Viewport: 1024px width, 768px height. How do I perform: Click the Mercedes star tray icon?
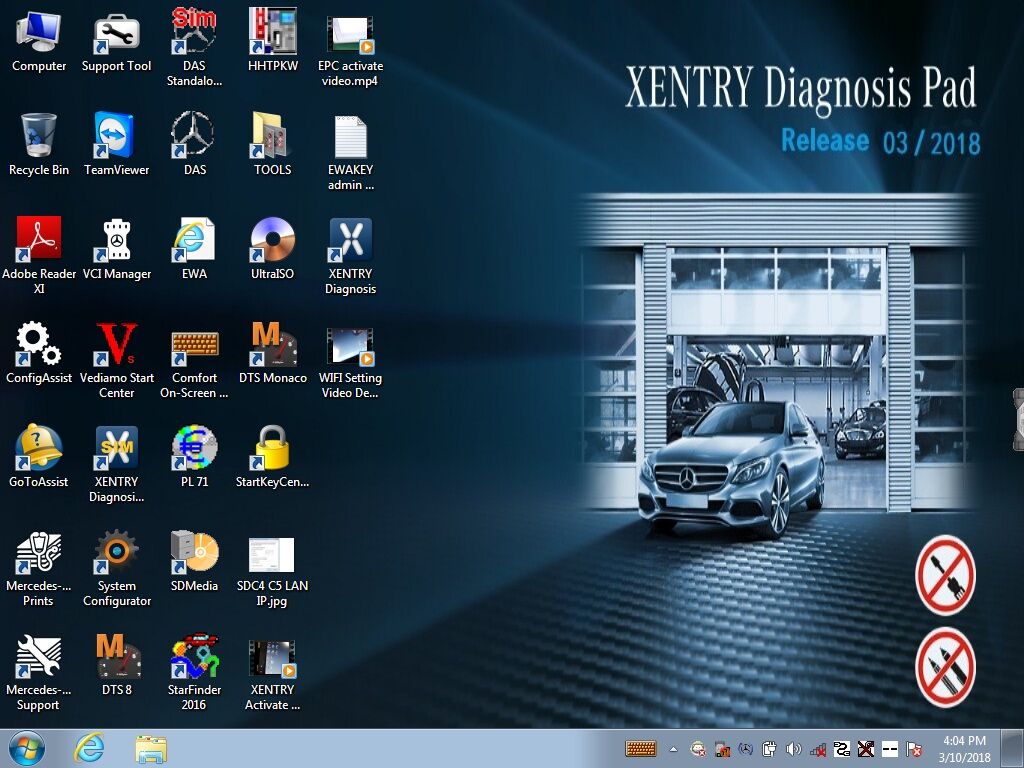coord(745,749)
